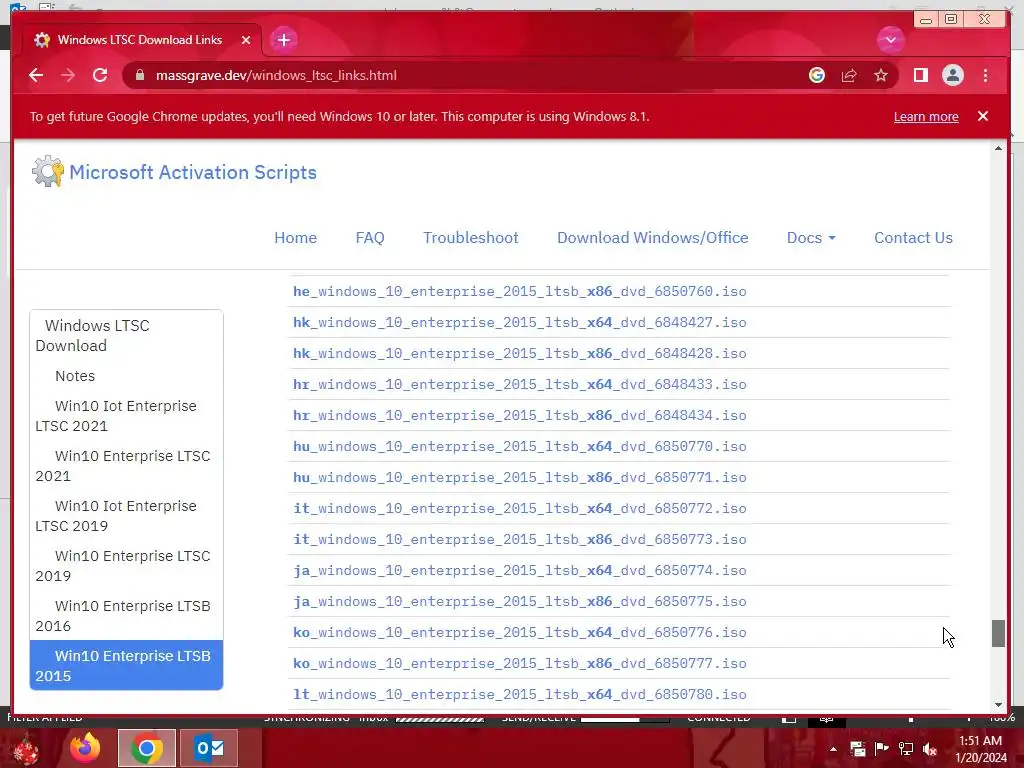Image resolution: width=1024 pixels, height=768 pixels.
Task: View site information lock icon
Action: coord(139,75)
